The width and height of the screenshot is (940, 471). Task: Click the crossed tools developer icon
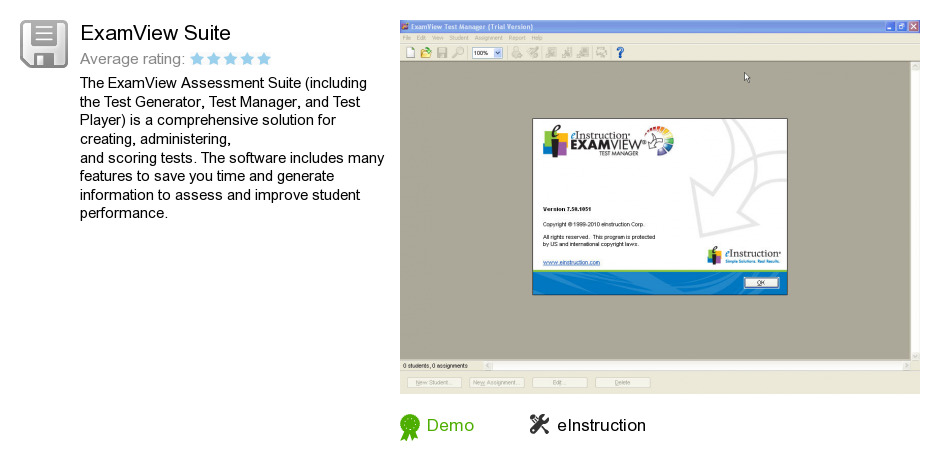pos(539,424)
